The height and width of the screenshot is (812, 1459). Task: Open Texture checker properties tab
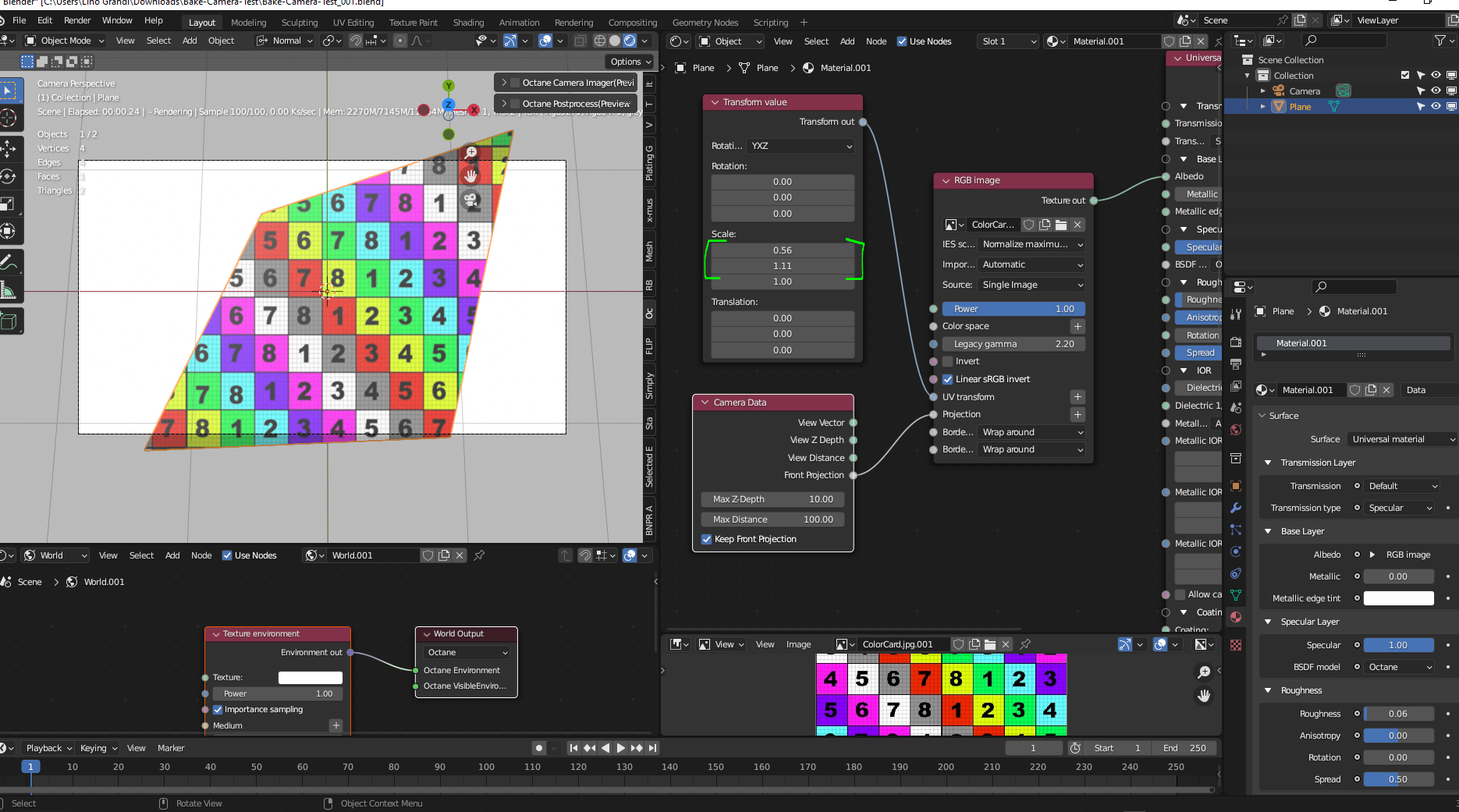tap(1236, 645)
